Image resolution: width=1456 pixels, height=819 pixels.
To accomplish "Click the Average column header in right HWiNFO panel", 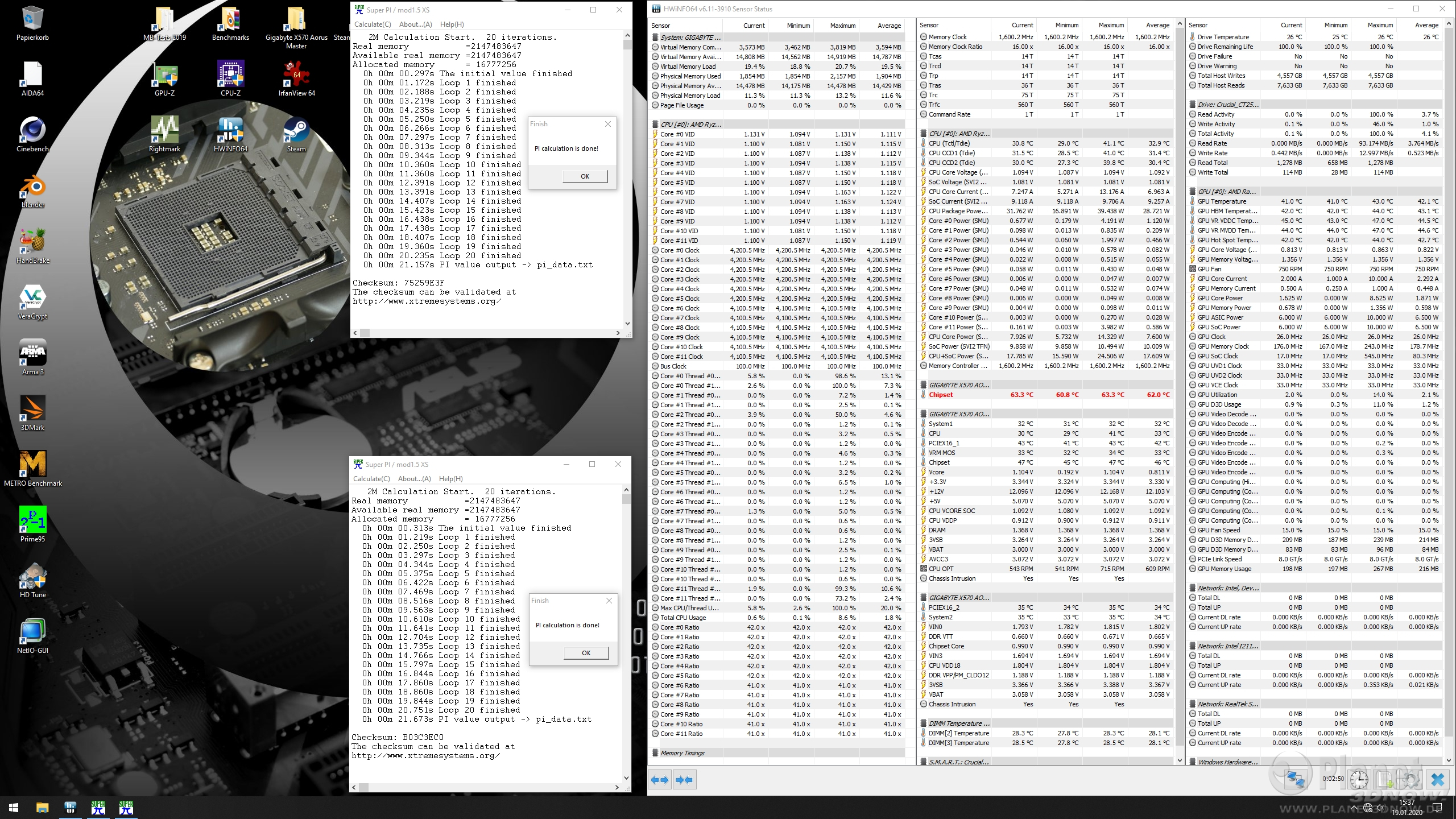I will pos(1421,25).
